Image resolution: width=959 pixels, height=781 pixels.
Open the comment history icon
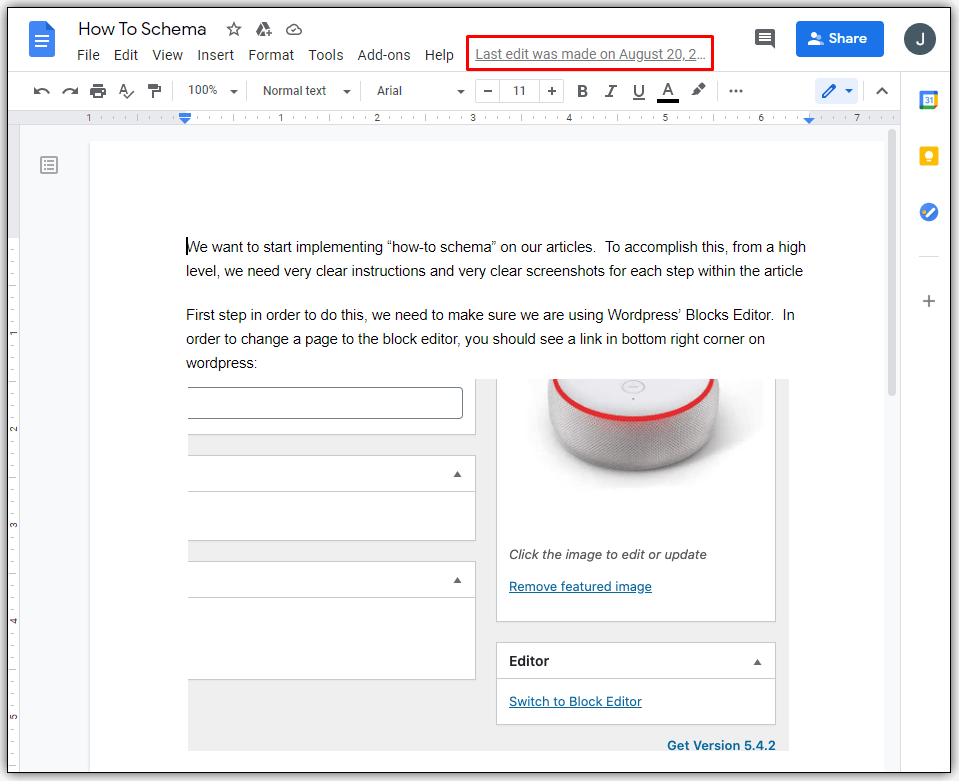[x=765, y=39]
